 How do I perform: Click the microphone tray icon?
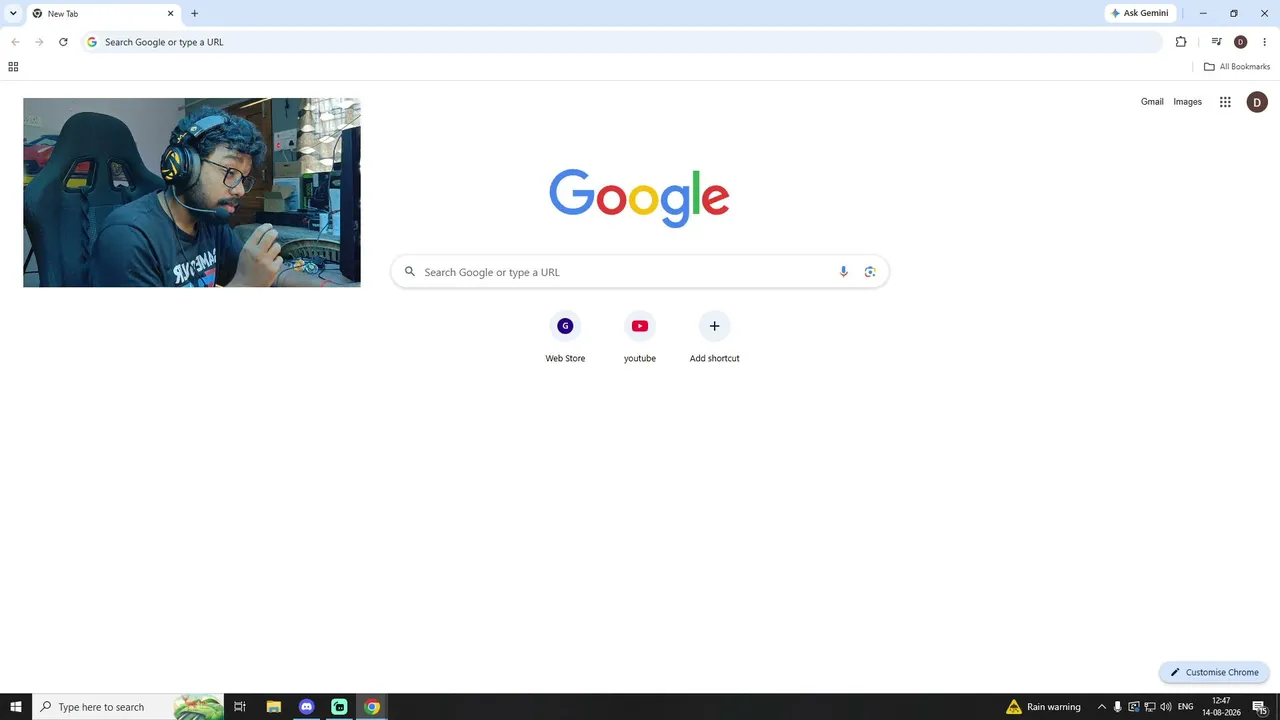tap(1118, 707)
